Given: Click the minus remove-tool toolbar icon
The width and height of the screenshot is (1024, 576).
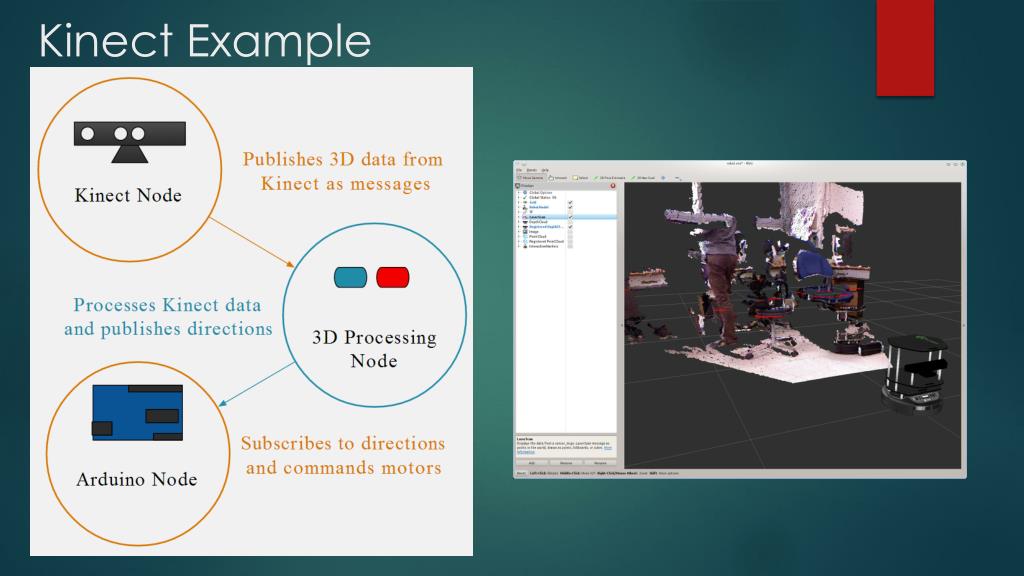Looking at the screenshot, I should (x=677, y=178).
